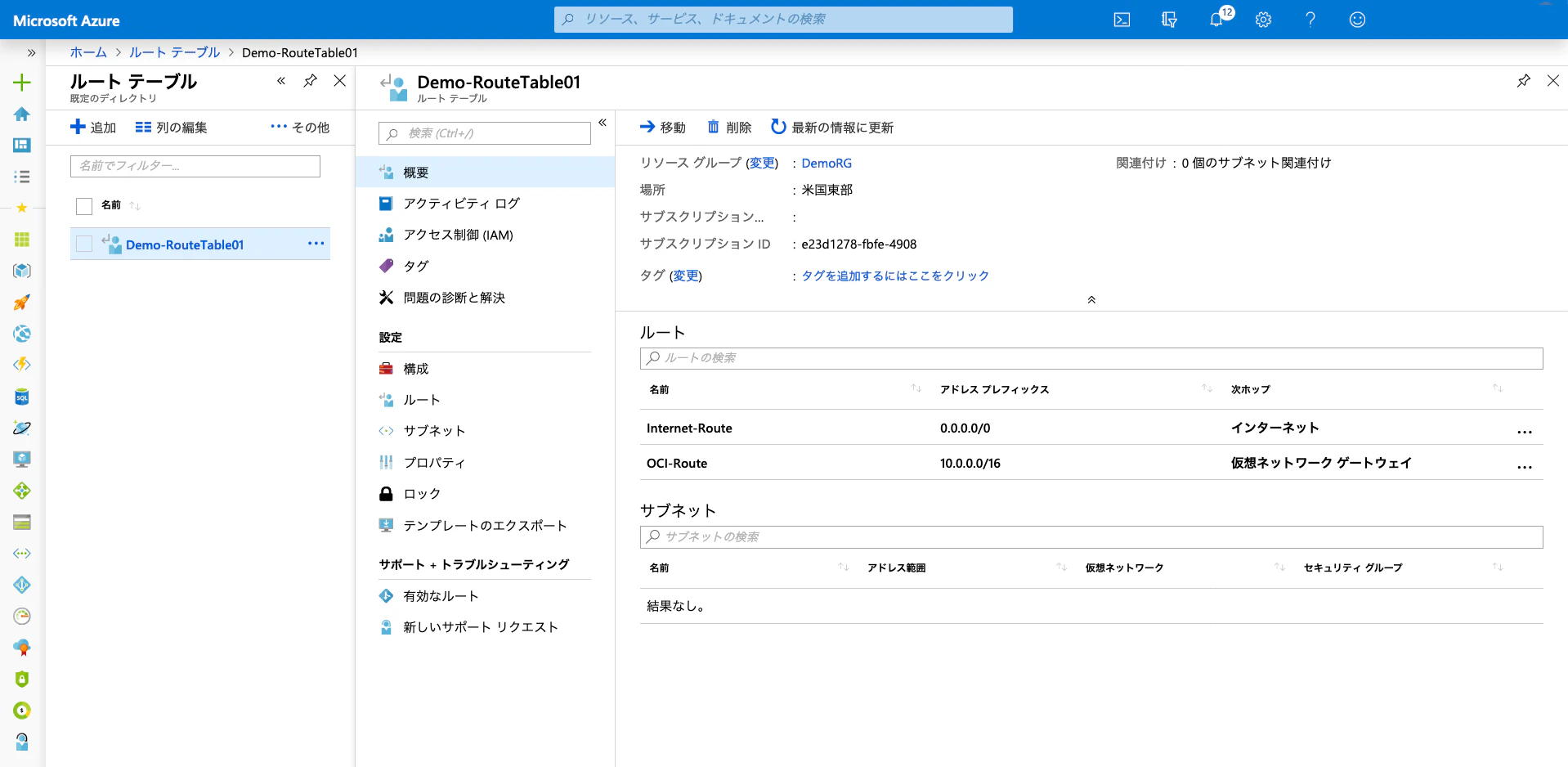The width and height of the screenshot is (1568, 767).
Task: Click the ルートの検索 search field
Action: pos(1091,358)
